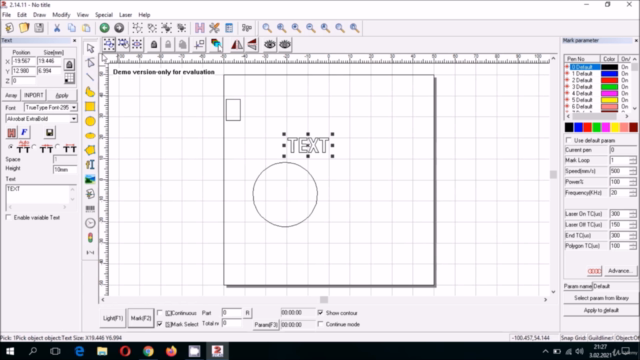Enable variable Text checkbox
This screenshot has width=640, height=360.
coord(9,218)
